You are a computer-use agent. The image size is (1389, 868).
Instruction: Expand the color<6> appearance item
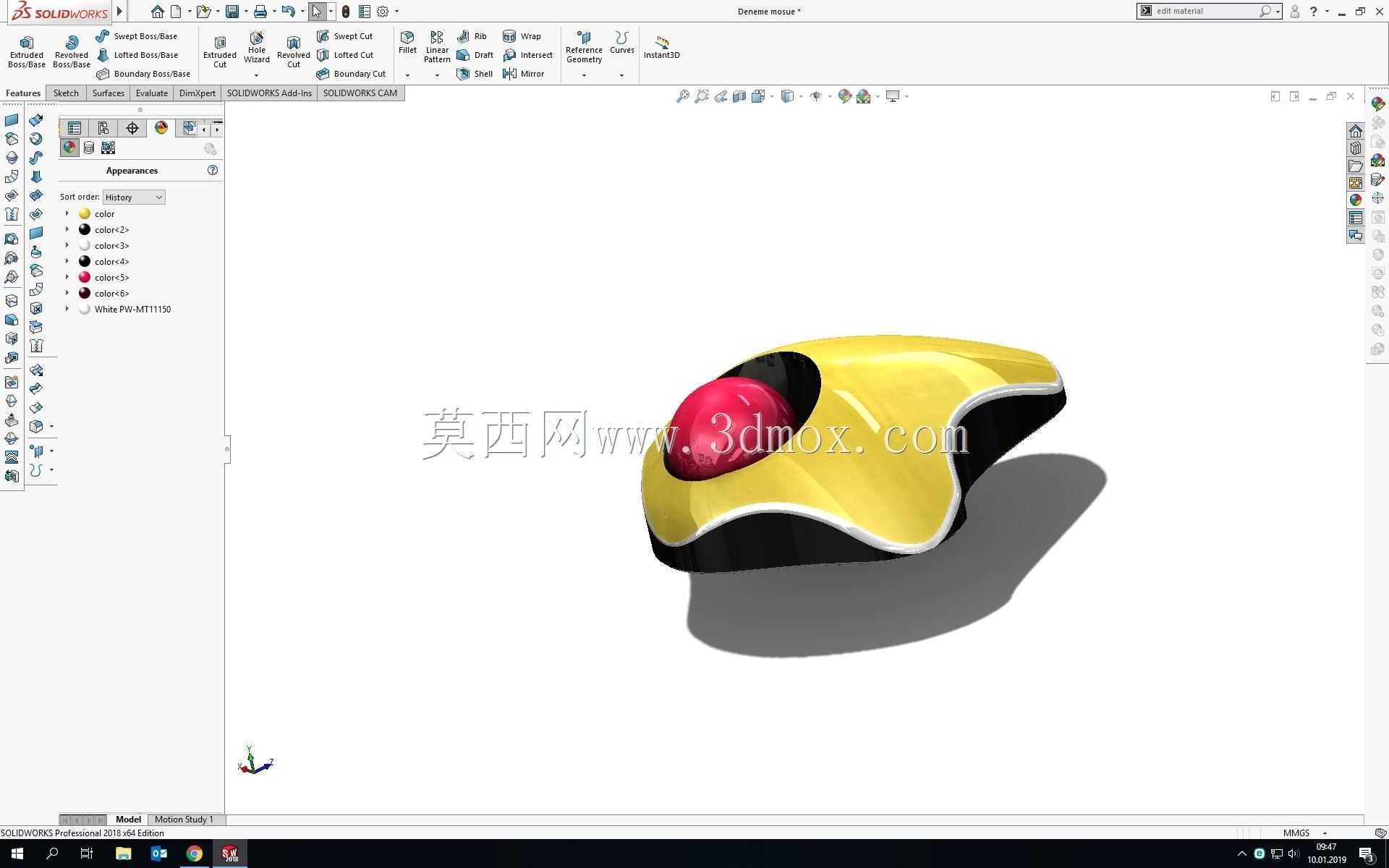[x=67, y=293]
